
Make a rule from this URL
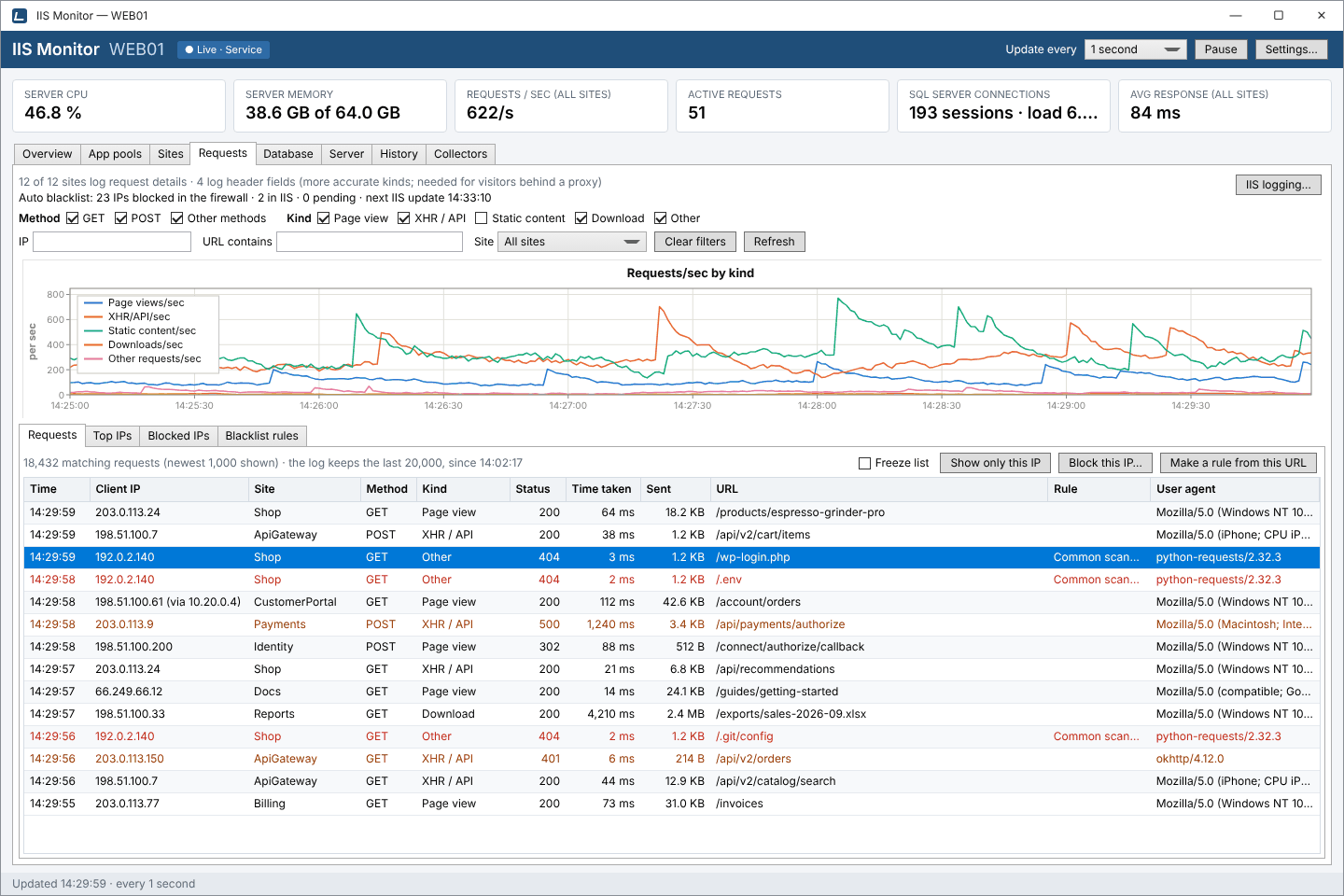tap(1239, 463)
